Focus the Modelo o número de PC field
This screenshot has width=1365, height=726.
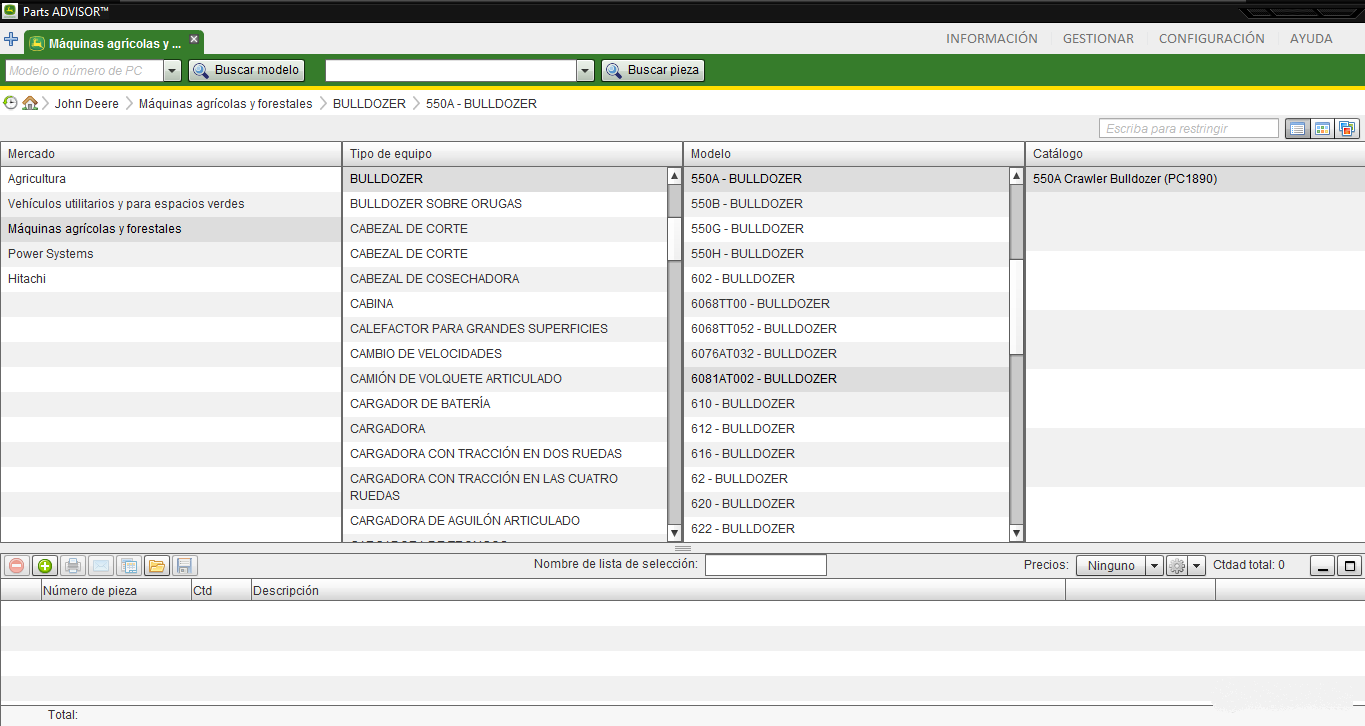click(x=84, y=71)
